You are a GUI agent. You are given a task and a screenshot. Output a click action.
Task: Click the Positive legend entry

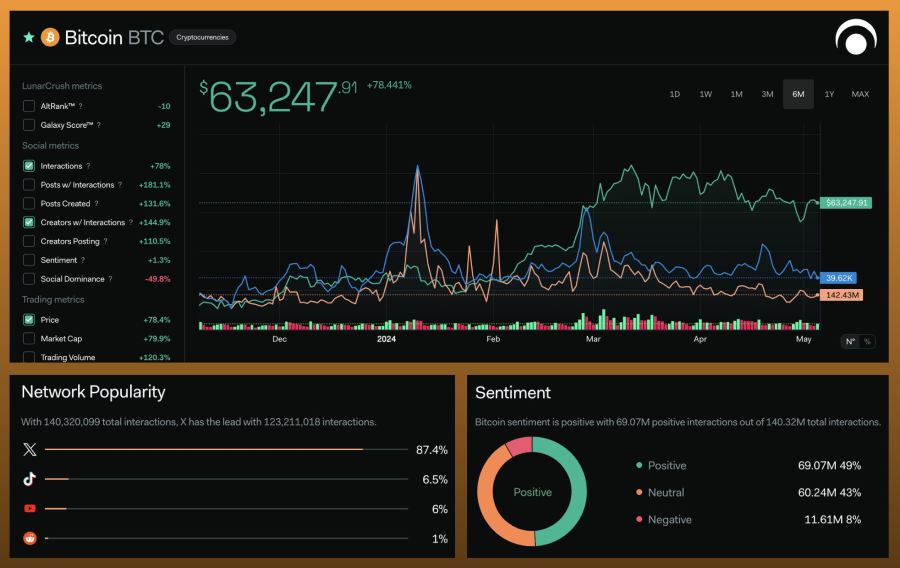(x=661, y=465)
